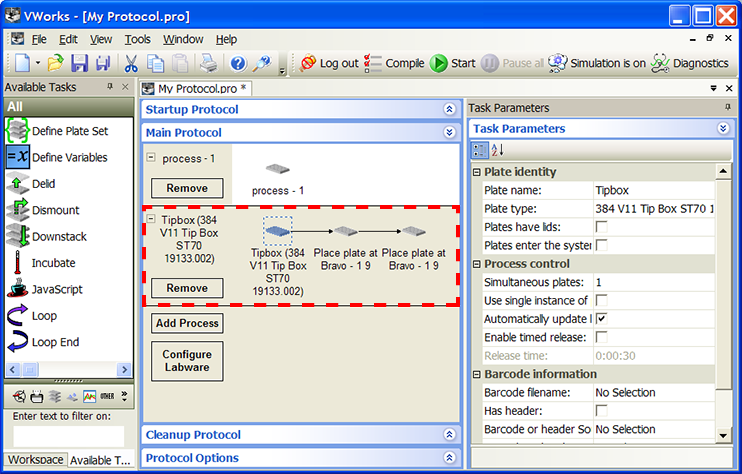Select the Downstack task
This screenshot has height=474, width=742.
[59, 237]
